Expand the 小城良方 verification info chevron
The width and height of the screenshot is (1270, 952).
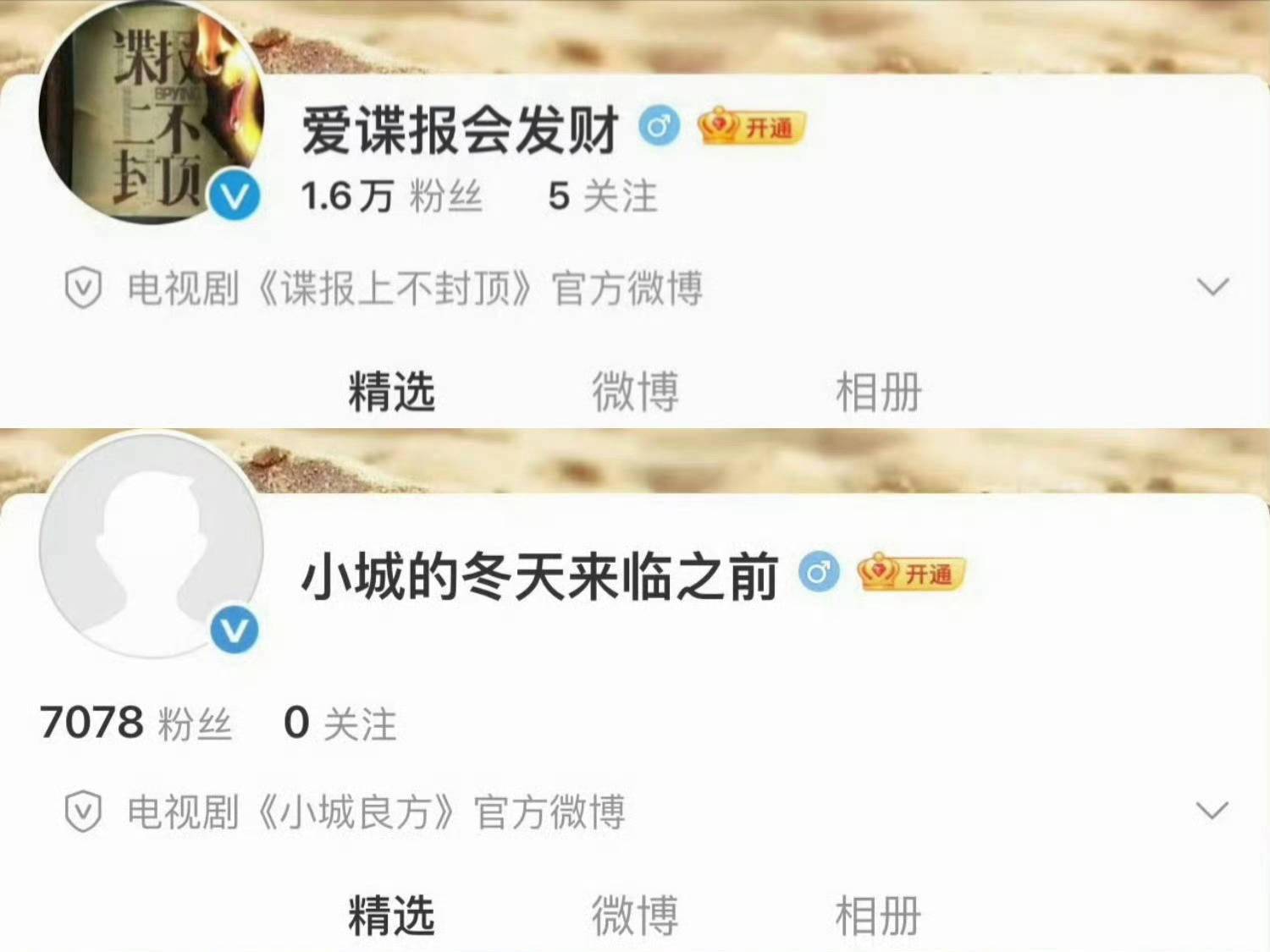click(x=1212, y=811)
